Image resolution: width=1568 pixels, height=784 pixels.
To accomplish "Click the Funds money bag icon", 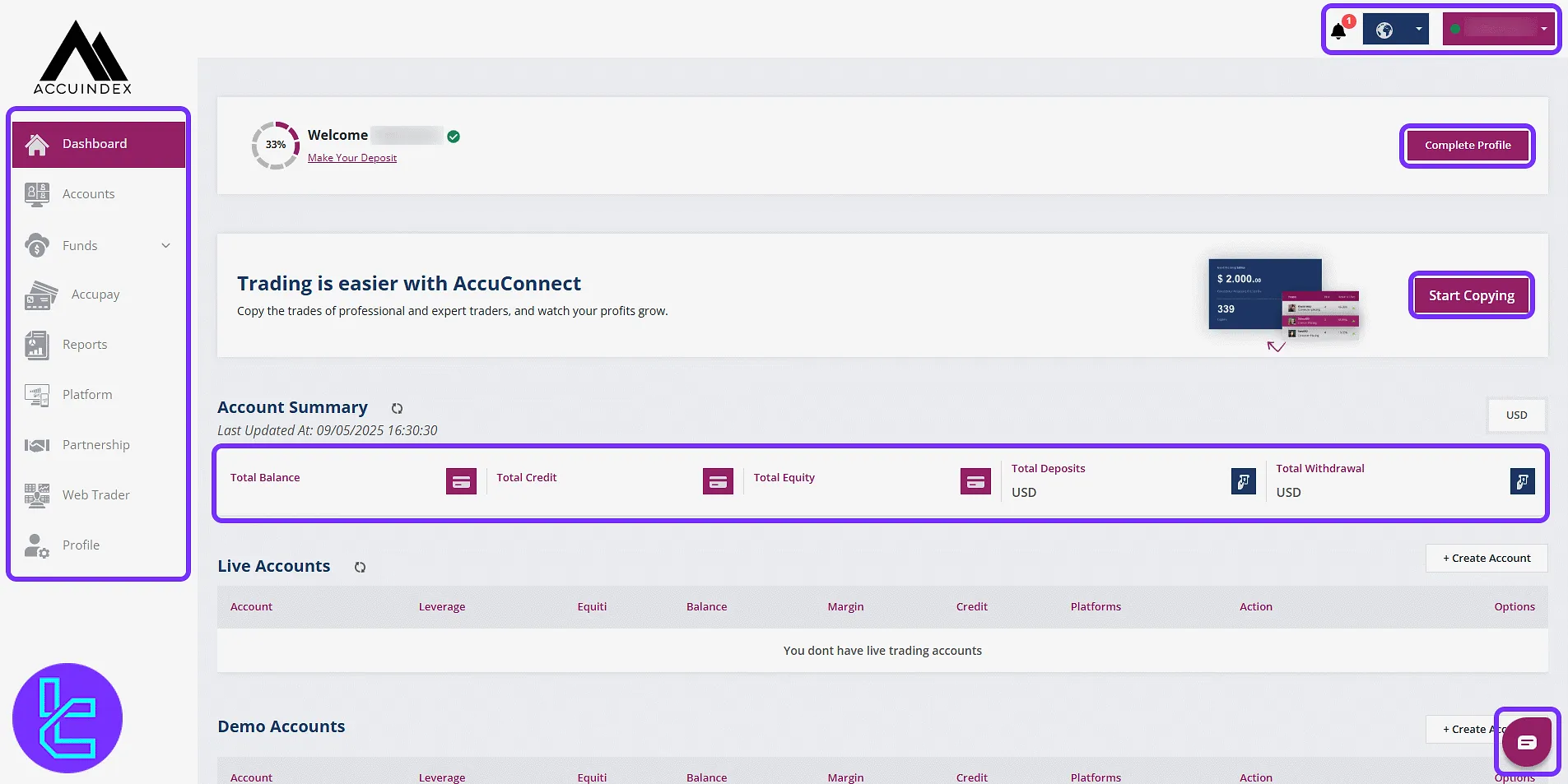I will (37, 245).
